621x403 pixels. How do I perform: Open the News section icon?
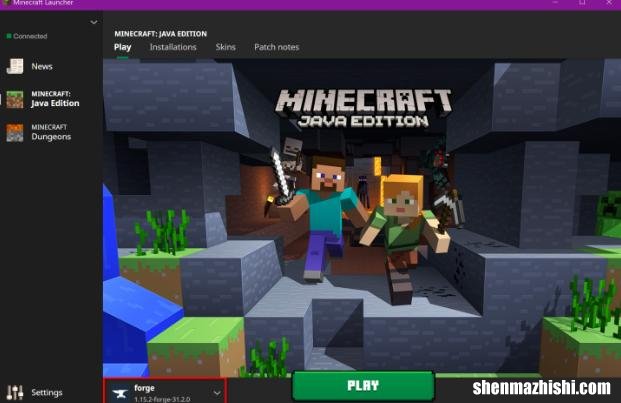click(x=15, y=66)
